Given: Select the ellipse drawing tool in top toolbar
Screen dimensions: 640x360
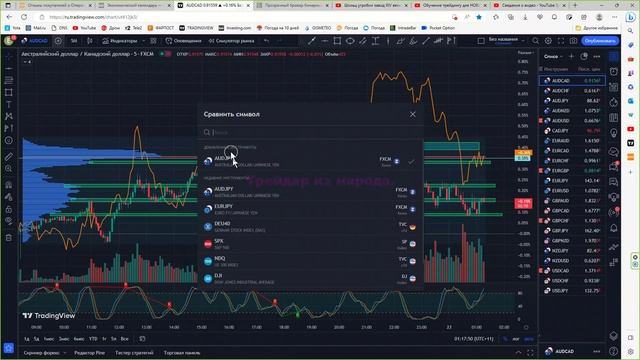Looking at the screenshot, I should 350,41.
